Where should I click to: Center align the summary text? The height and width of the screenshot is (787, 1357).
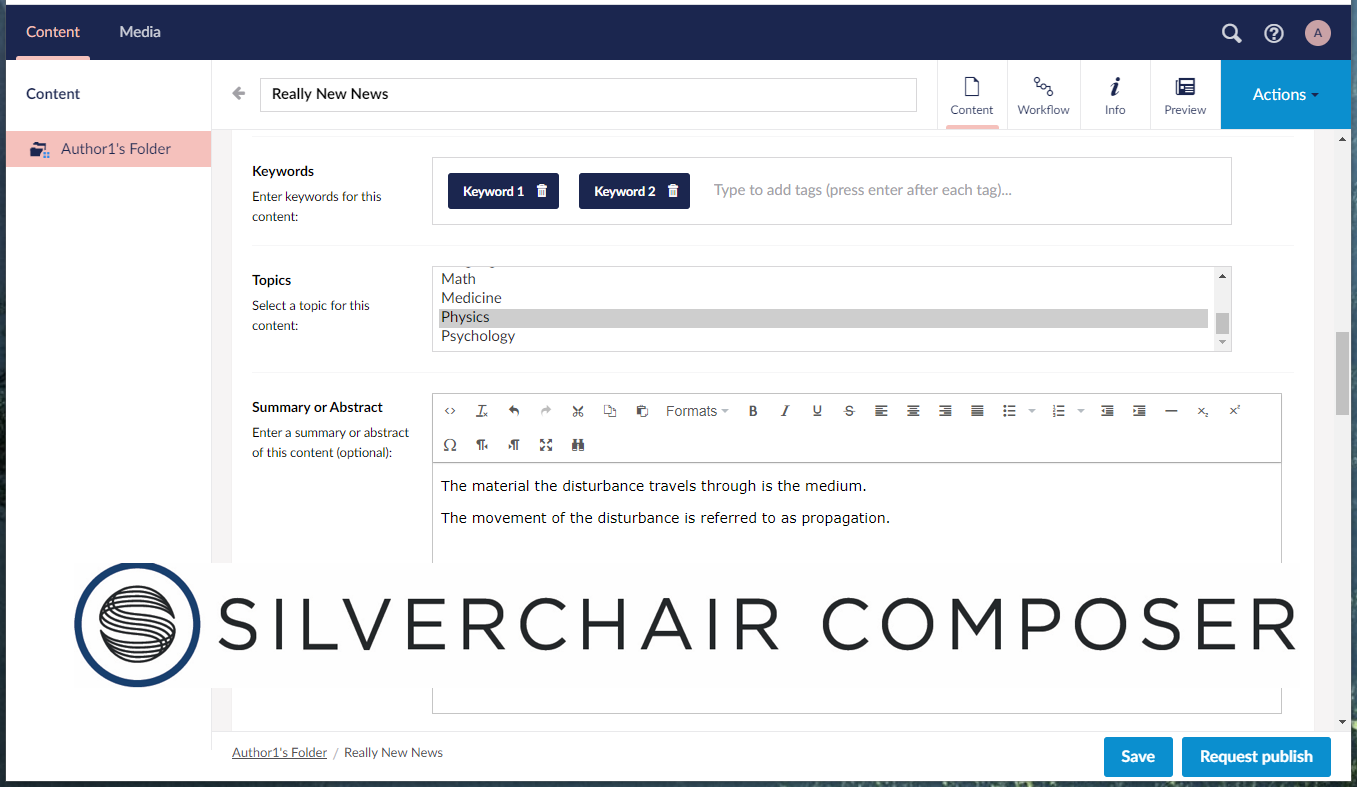tap(913, 411)
